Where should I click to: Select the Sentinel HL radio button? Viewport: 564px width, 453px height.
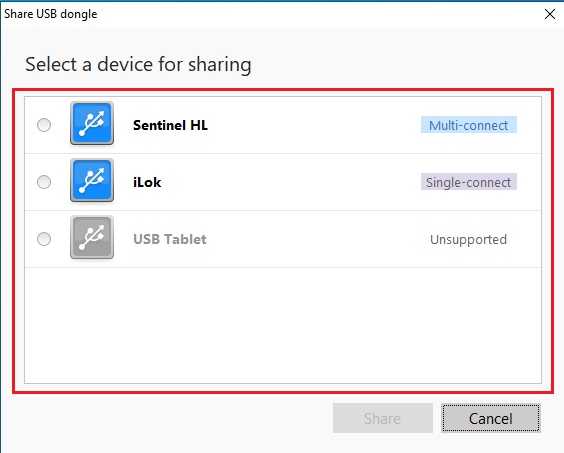[x=44, y=125]
